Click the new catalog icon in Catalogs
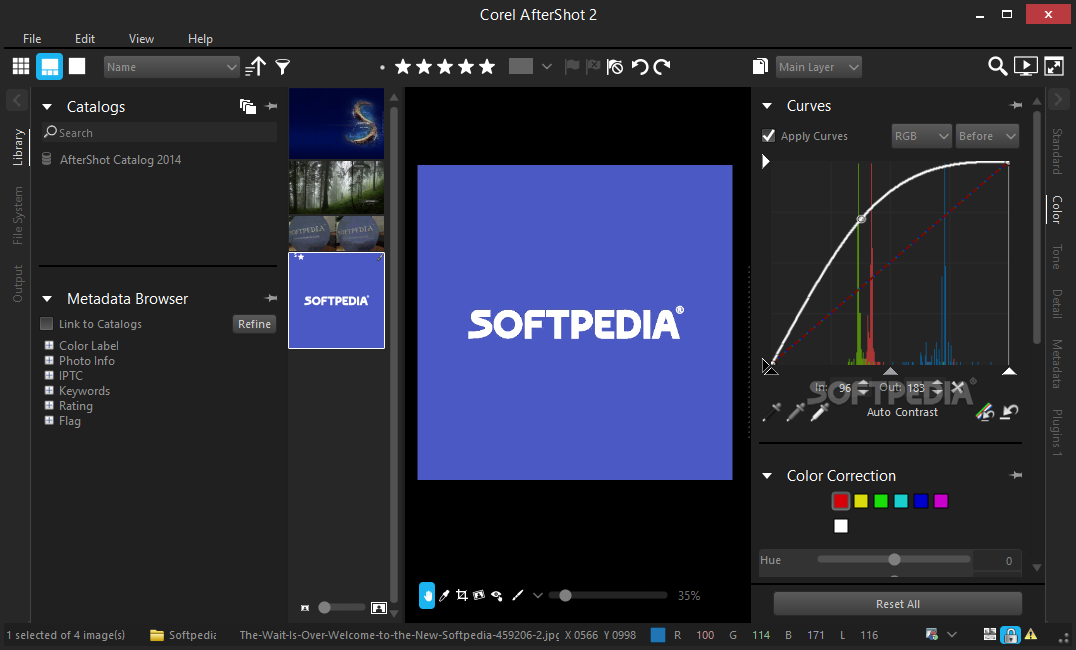The image size is (1076, 650). click(248, 106)
